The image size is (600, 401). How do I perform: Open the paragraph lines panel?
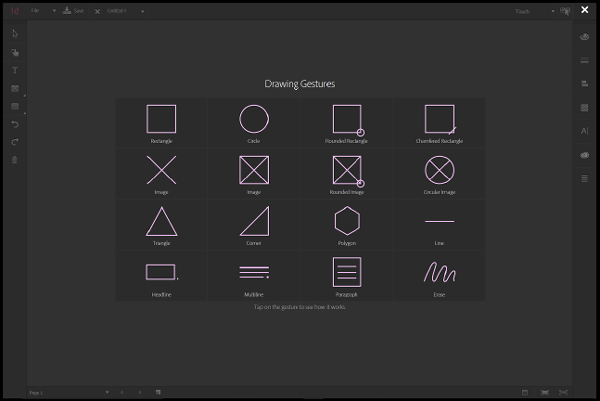coord(584,178)
